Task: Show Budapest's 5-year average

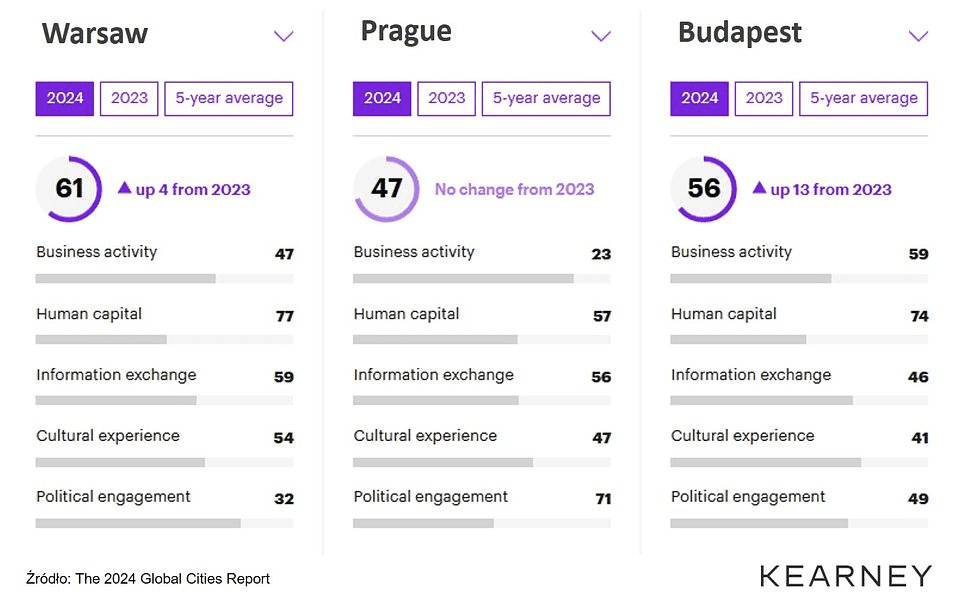Action: (864, 99)
